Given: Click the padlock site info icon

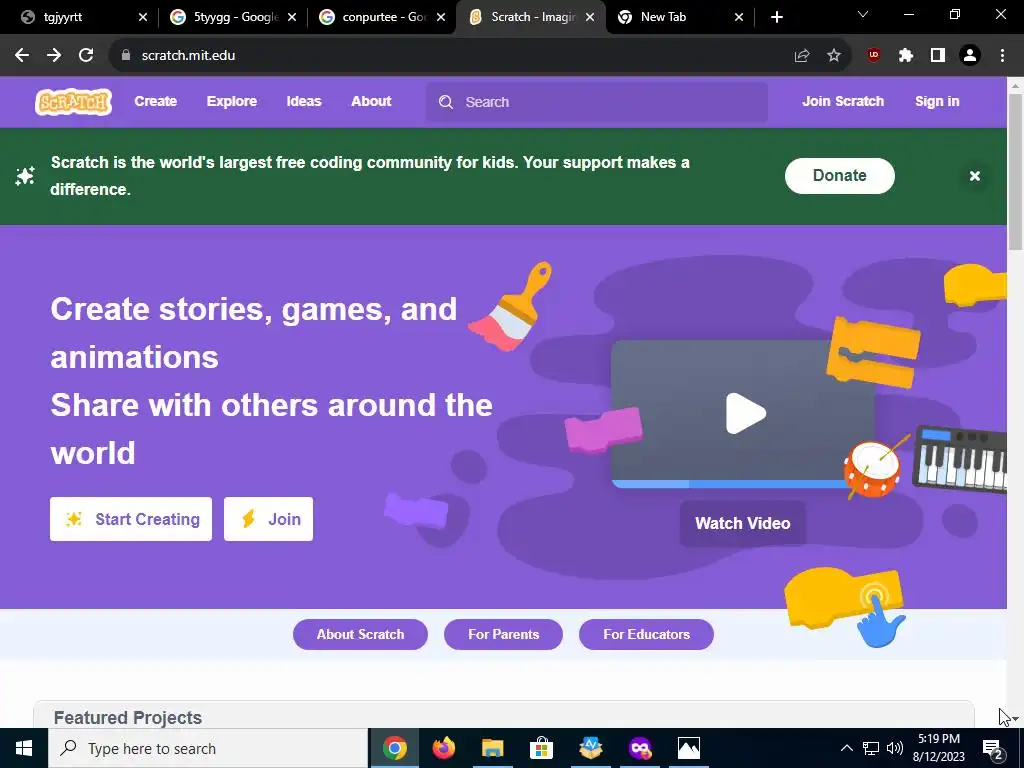Looking at the screenshot, I should point(126,56).
